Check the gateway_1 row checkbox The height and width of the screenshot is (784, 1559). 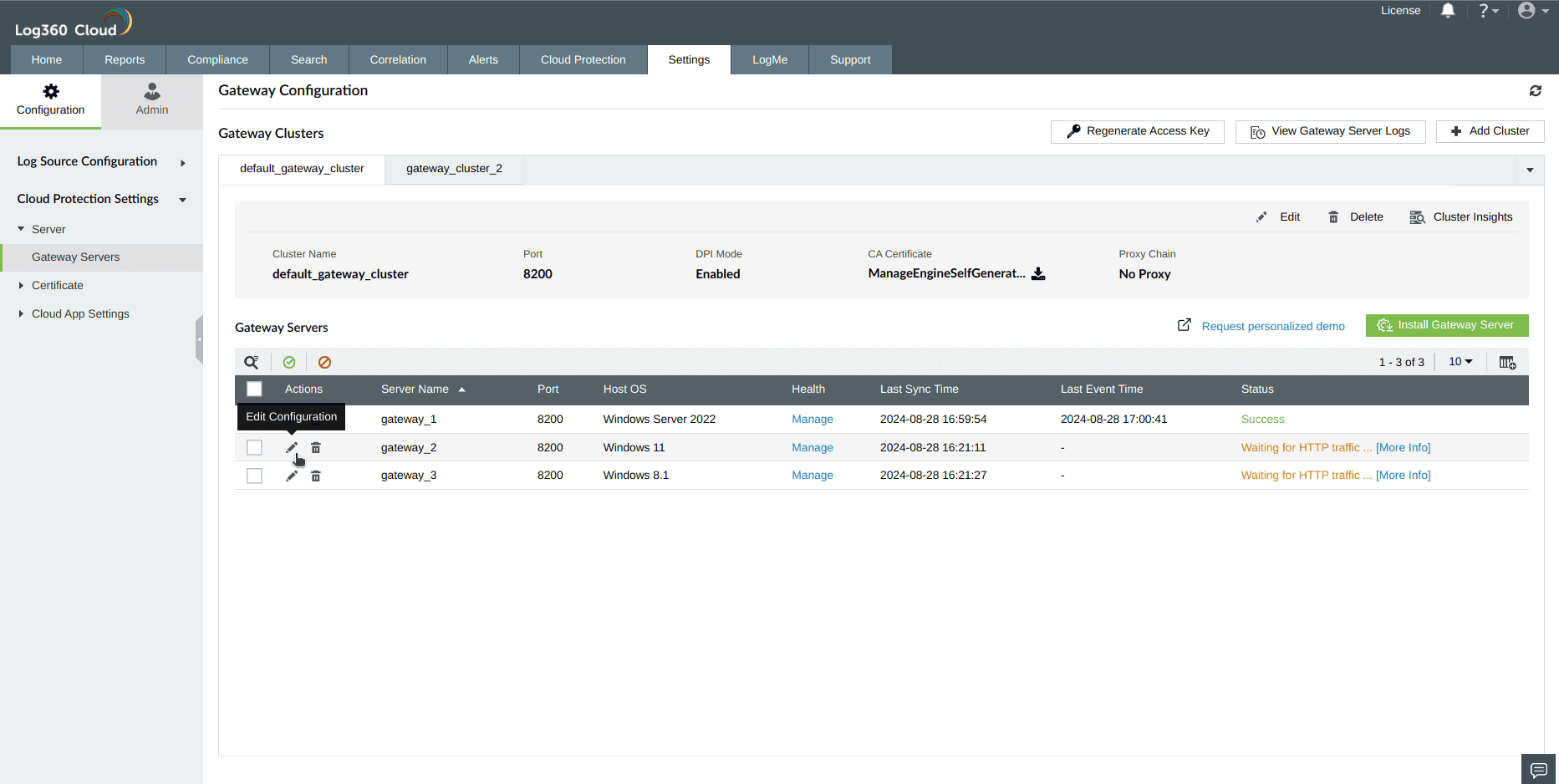coord(254,419)
